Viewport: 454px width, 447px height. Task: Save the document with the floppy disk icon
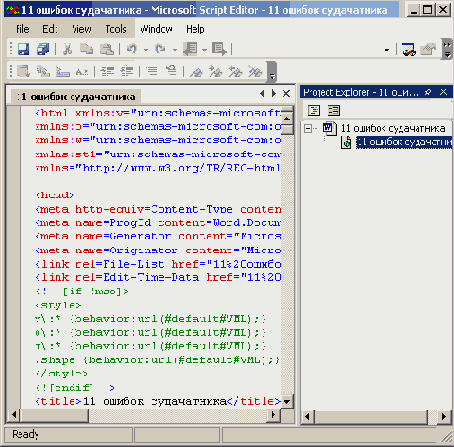23,49
